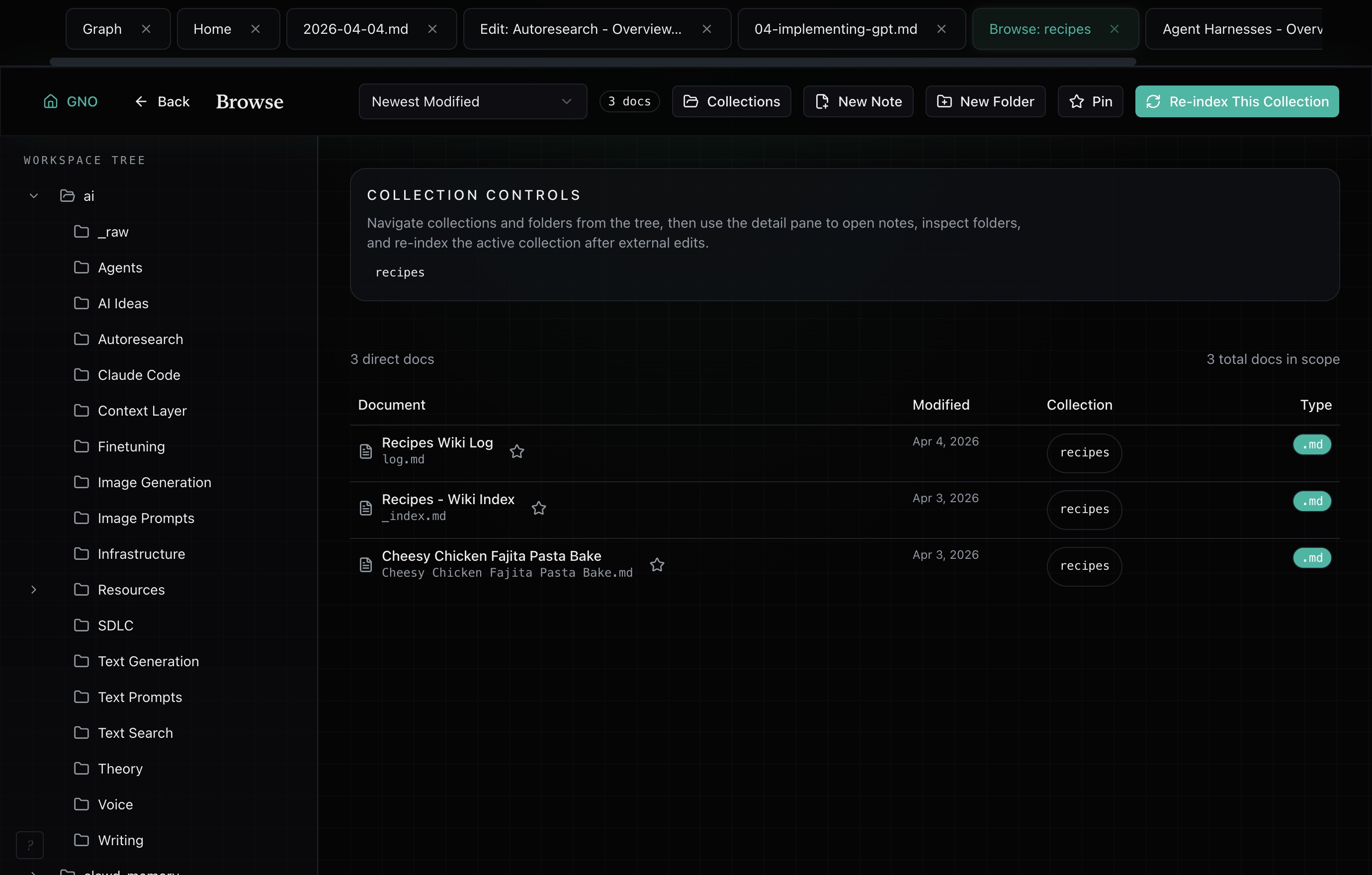Click the horizontal tab bar scrollbar
Viewport: 1372px width, 875px height.
593,62
